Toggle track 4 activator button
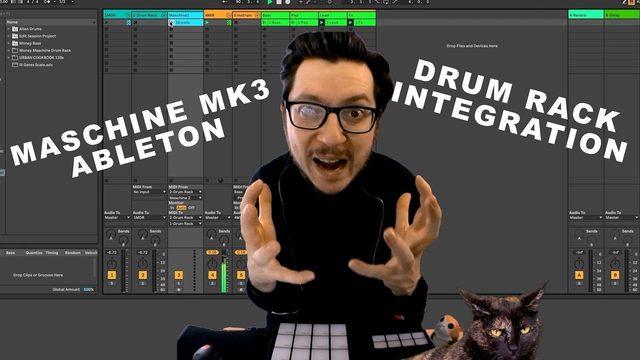Image resolution: width=640 pixels, height=360 pixels. pos(212,275)
